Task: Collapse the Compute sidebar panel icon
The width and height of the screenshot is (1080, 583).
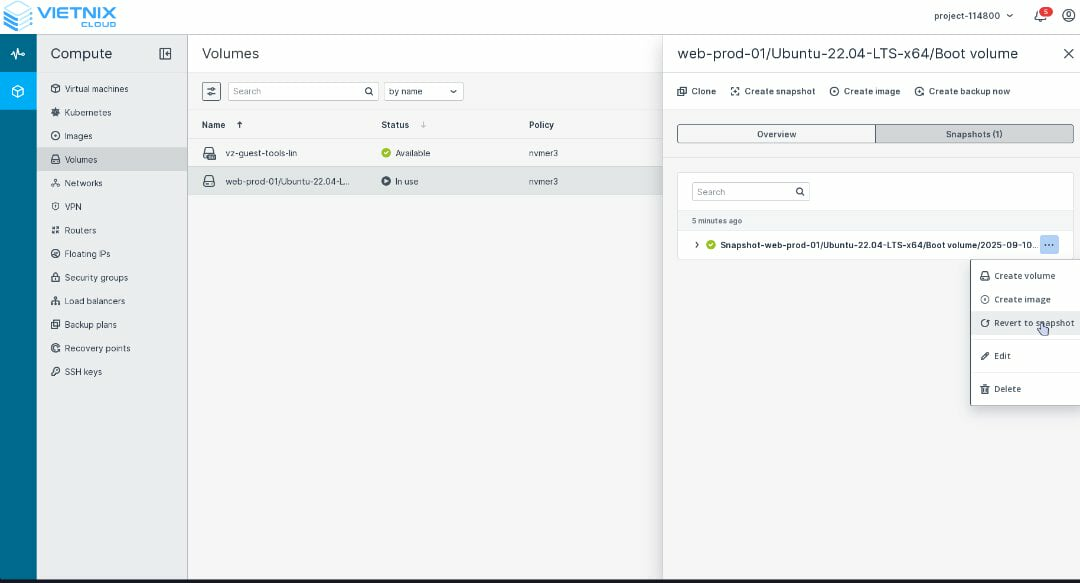Action: pos(165,54)
